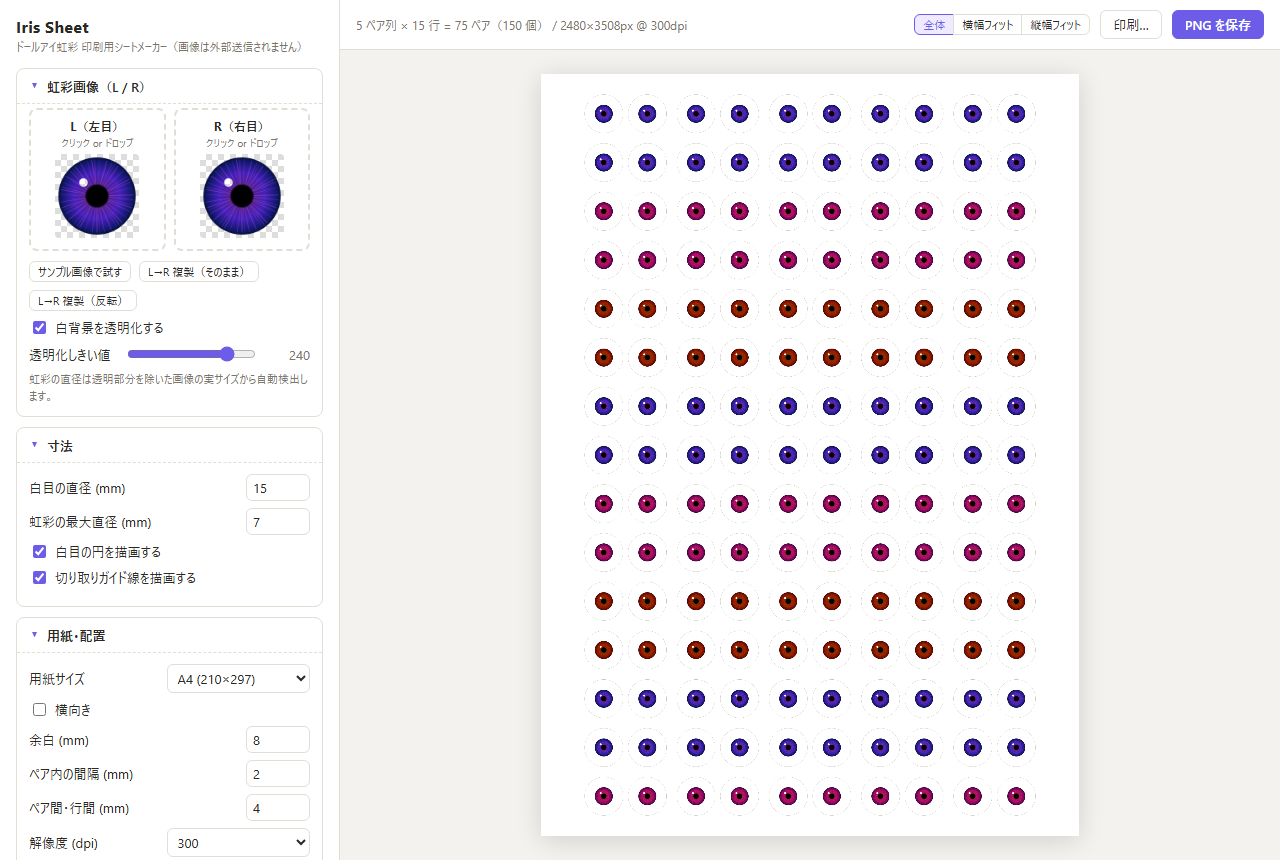1280x860 pixels.
Task: Click L→R 複製（反転） button
Action: 83,301
